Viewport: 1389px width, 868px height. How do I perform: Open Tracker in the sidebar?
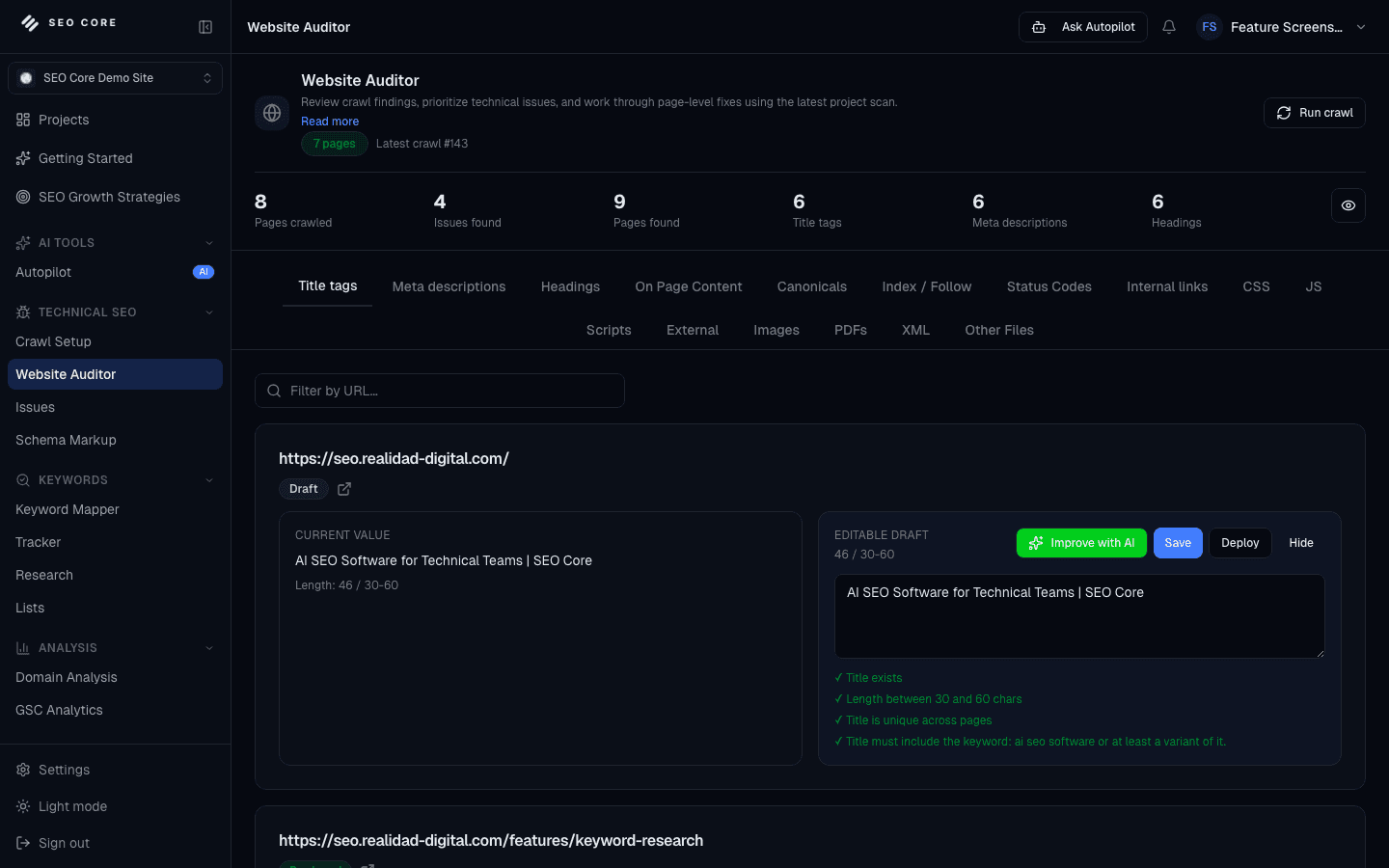pyautogui.click(x=115, y=542)
